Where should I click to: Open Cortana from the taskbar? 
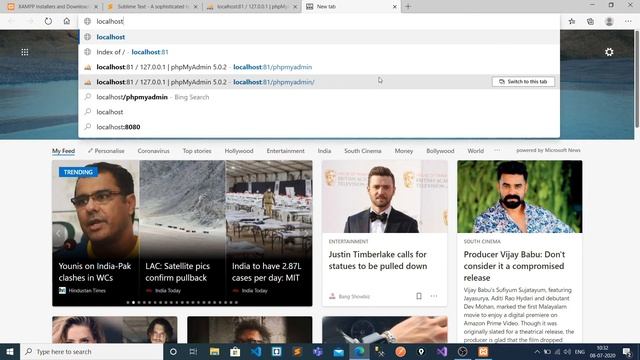pyautogui.click(x=173, y=351)
